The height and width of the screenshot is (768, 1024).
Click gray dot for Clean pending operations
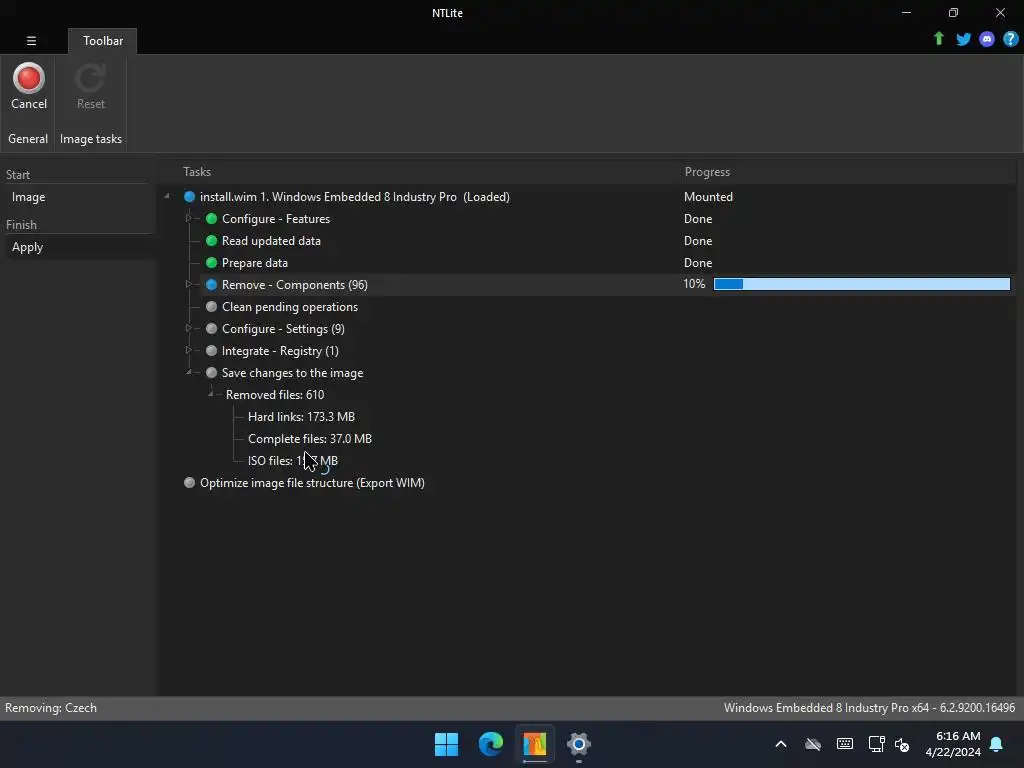coord(212,307)
